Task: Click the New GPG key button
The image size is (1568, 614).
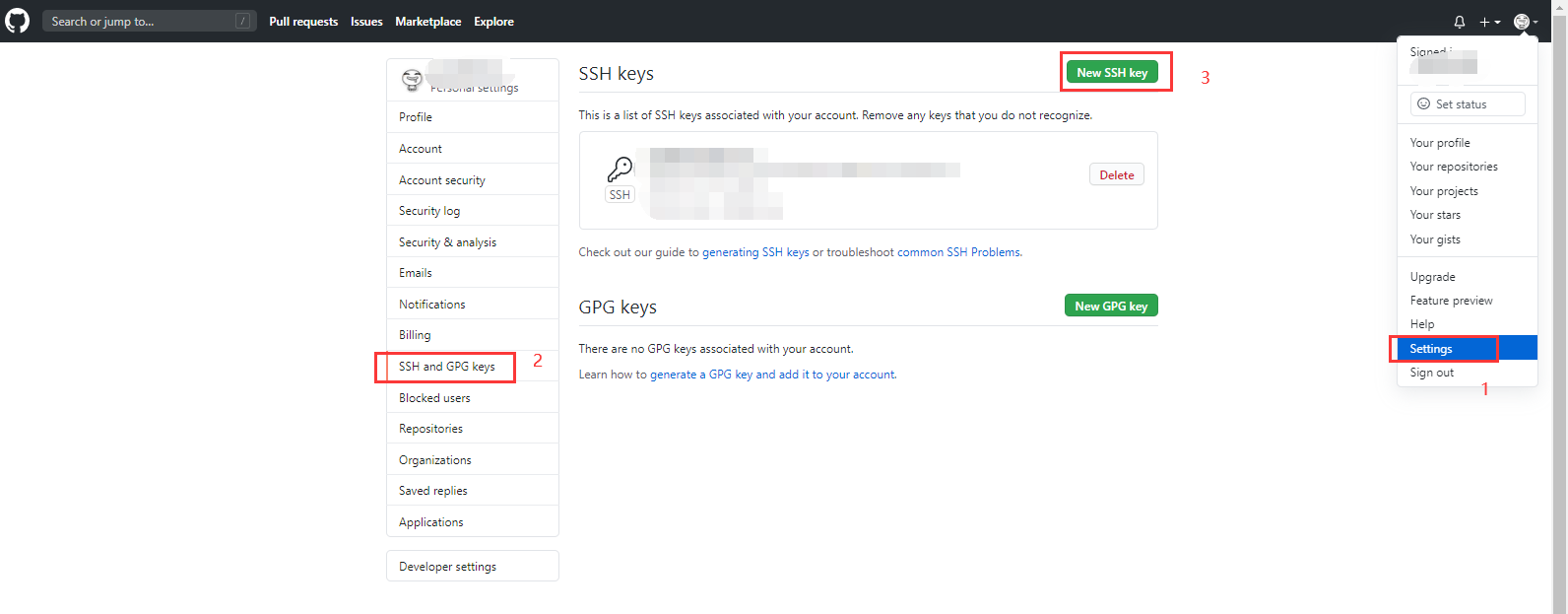Action: coord(1111,307)
